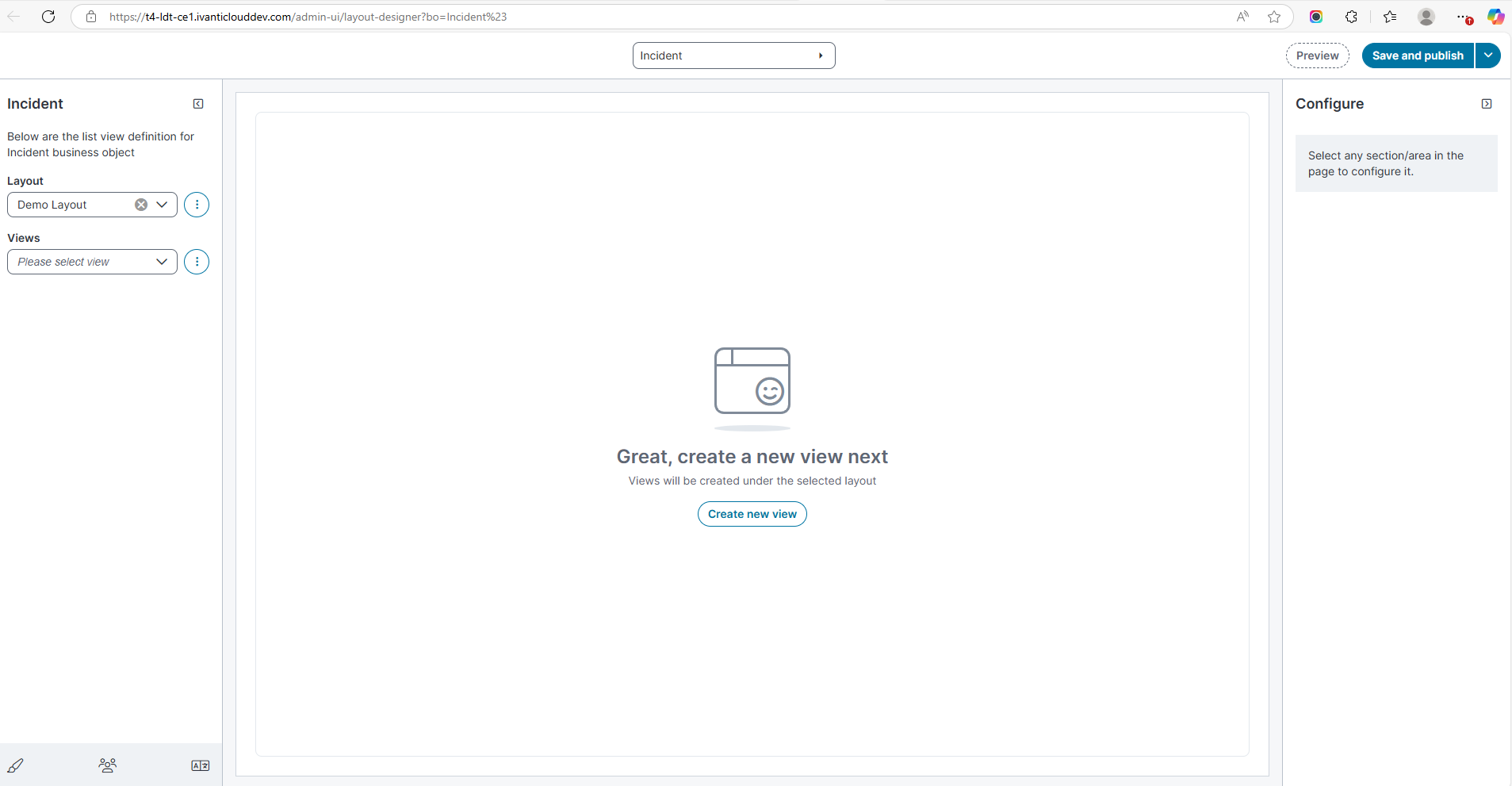This screenshot has width=1512, height=786.
Task: Expand Save and publish split arrow
Action: pos(1488,56)
